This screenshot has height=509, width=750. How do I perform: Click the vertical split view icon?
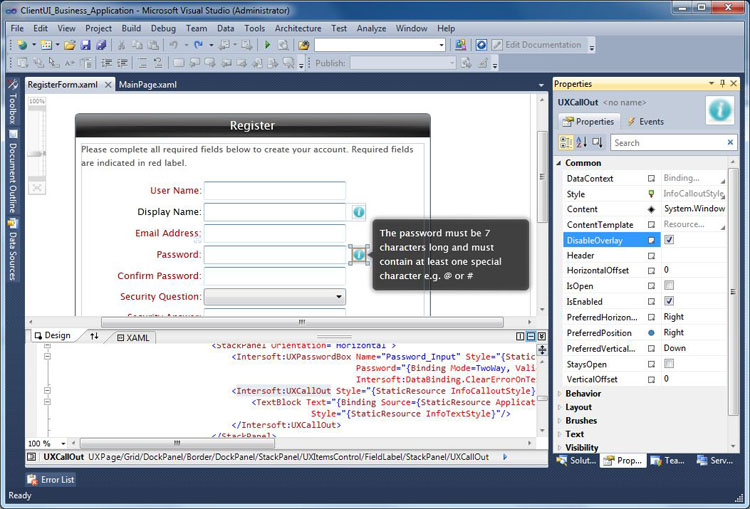pyautogui.click(x=520, y=336)
